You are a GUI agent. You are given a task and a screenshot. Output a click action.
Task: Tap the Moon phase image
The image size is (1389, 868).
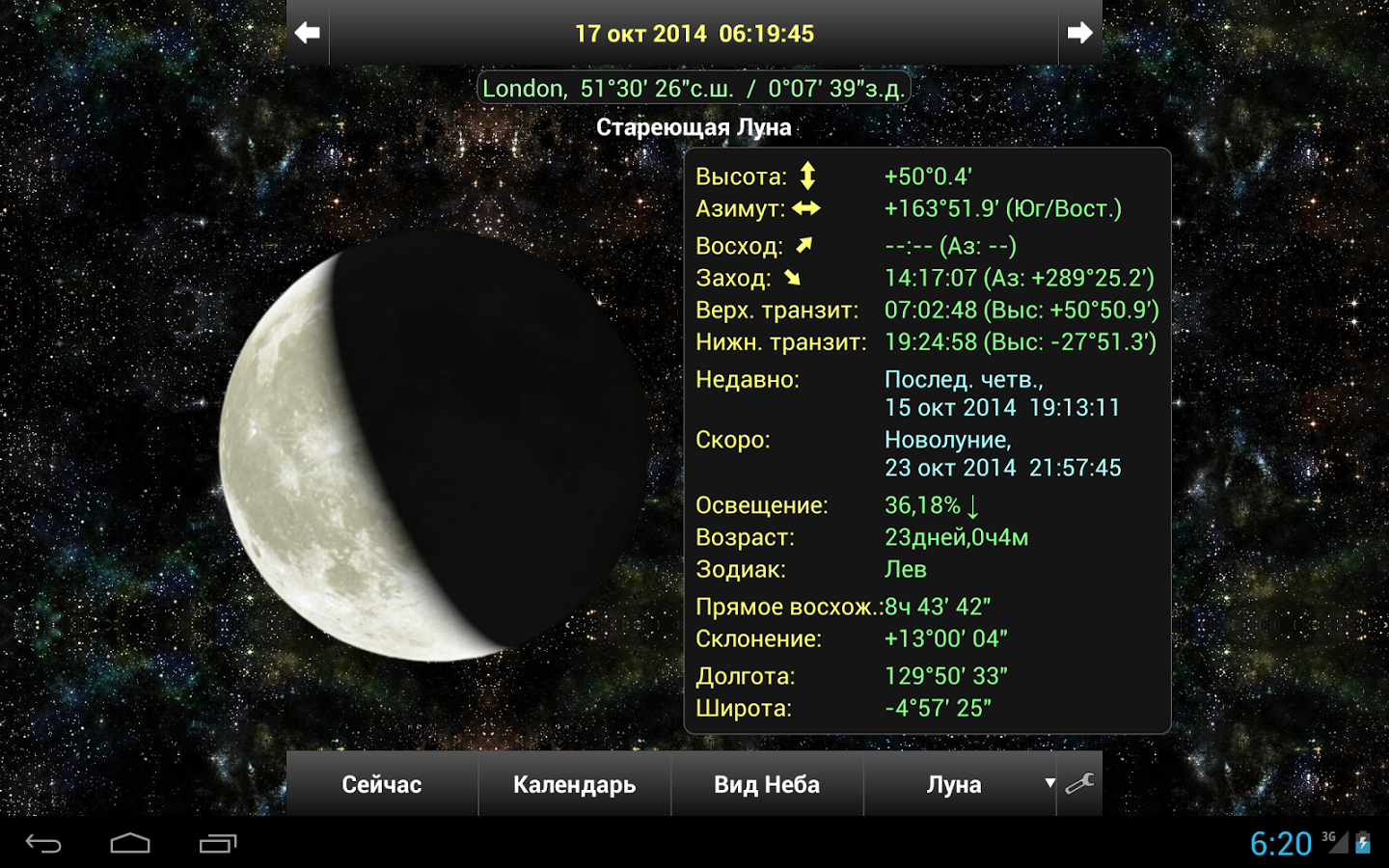pyautogui.click(x=433, y=446)
